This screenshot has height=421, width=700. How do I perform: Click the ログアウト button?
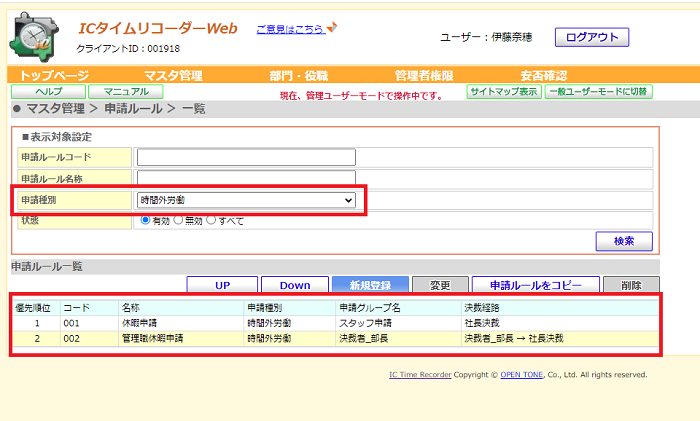click(x=592, y=37)
